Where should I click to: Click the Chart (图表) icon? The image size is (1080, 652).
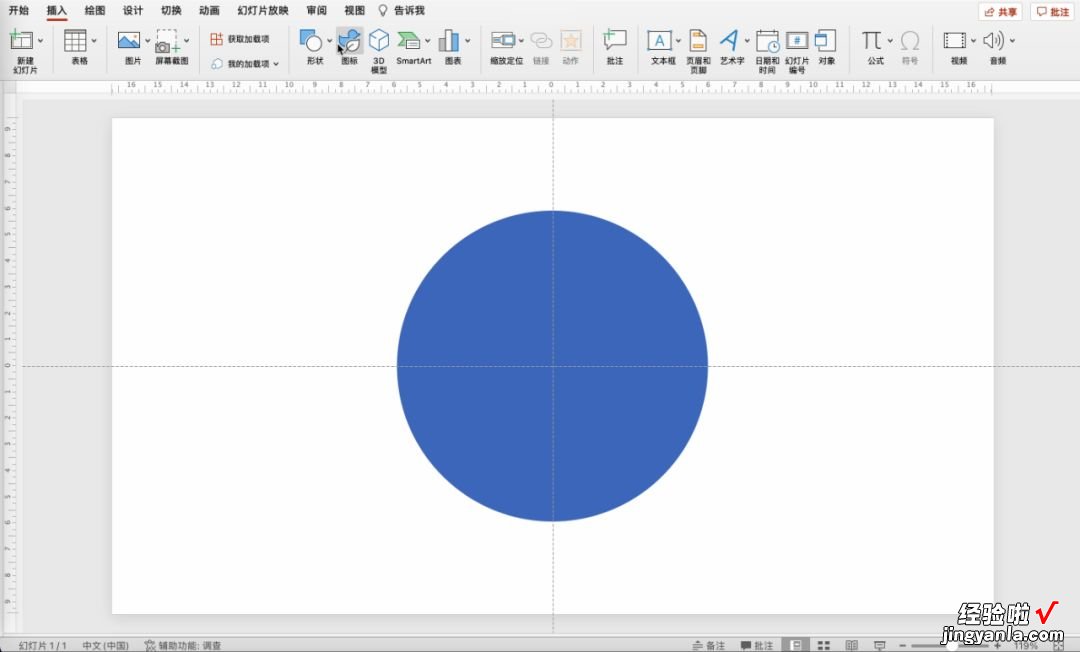point(449,41)
